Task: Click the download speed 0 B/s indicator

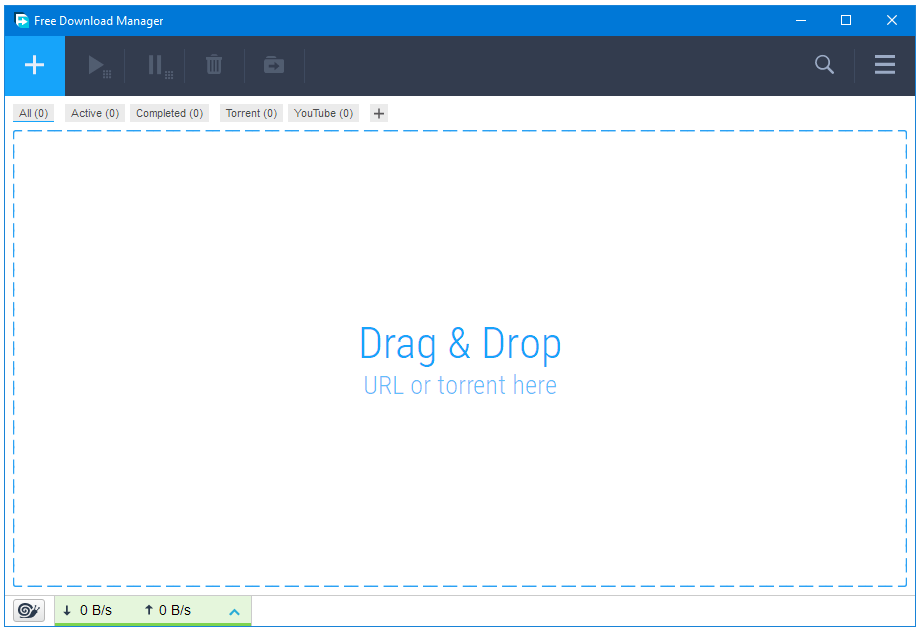Action: coord(88,610)
